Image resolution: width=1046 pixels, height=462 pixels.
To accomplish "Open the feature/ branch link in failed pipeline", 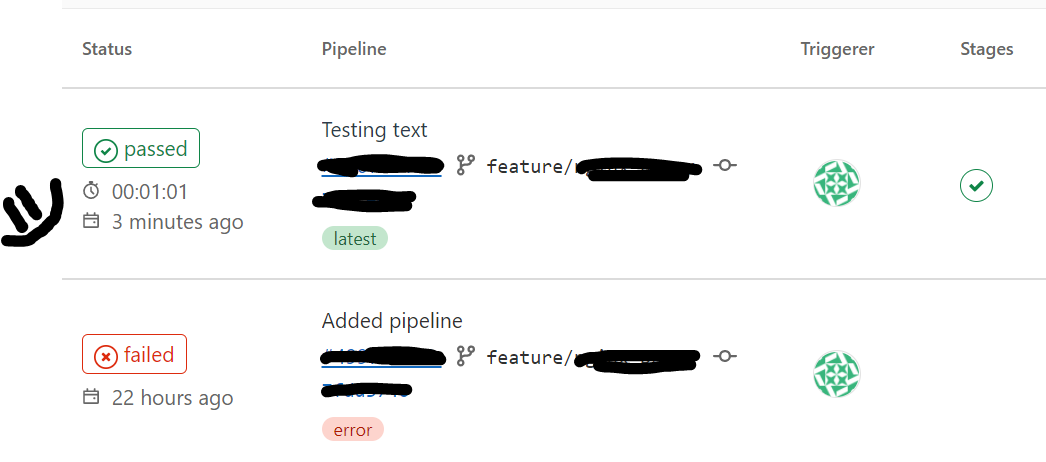I will click(594, 358).
